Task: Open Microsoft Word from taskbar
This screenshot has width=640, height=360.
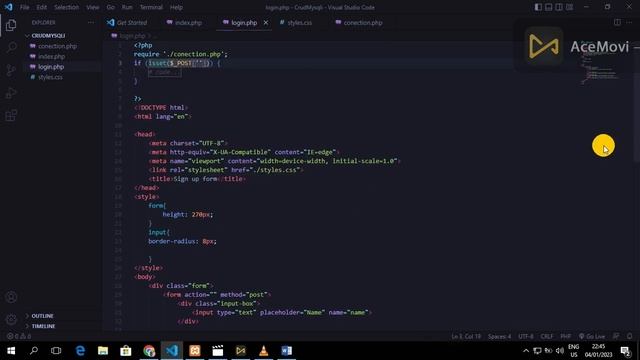Action: (x=287, y=351)
